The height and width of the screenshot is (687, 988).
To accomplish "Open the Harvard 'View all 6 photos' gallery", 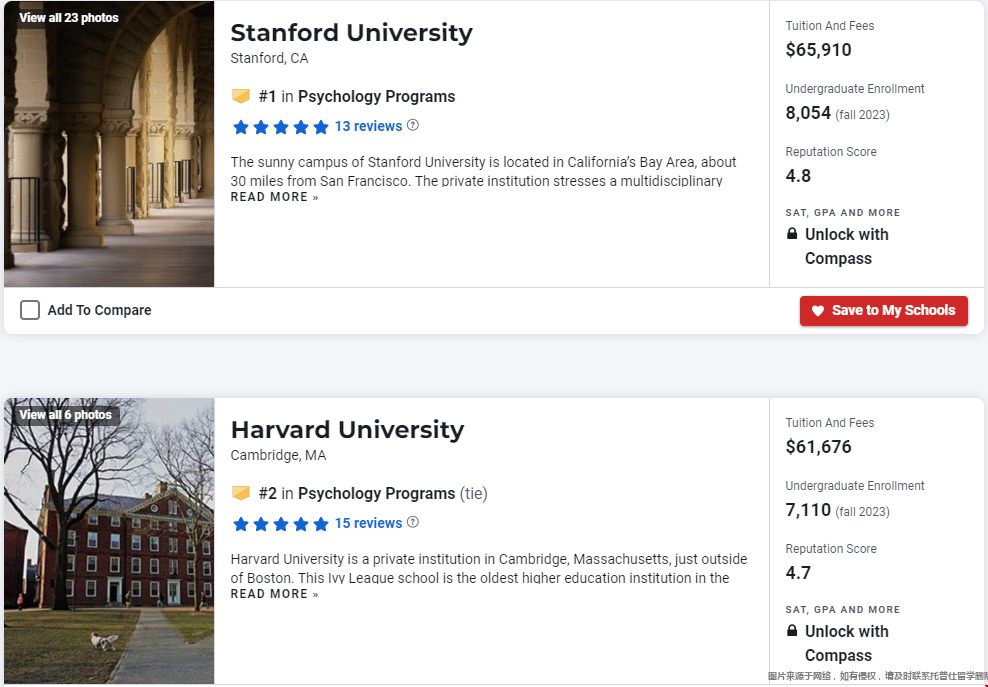I will 65,415.
